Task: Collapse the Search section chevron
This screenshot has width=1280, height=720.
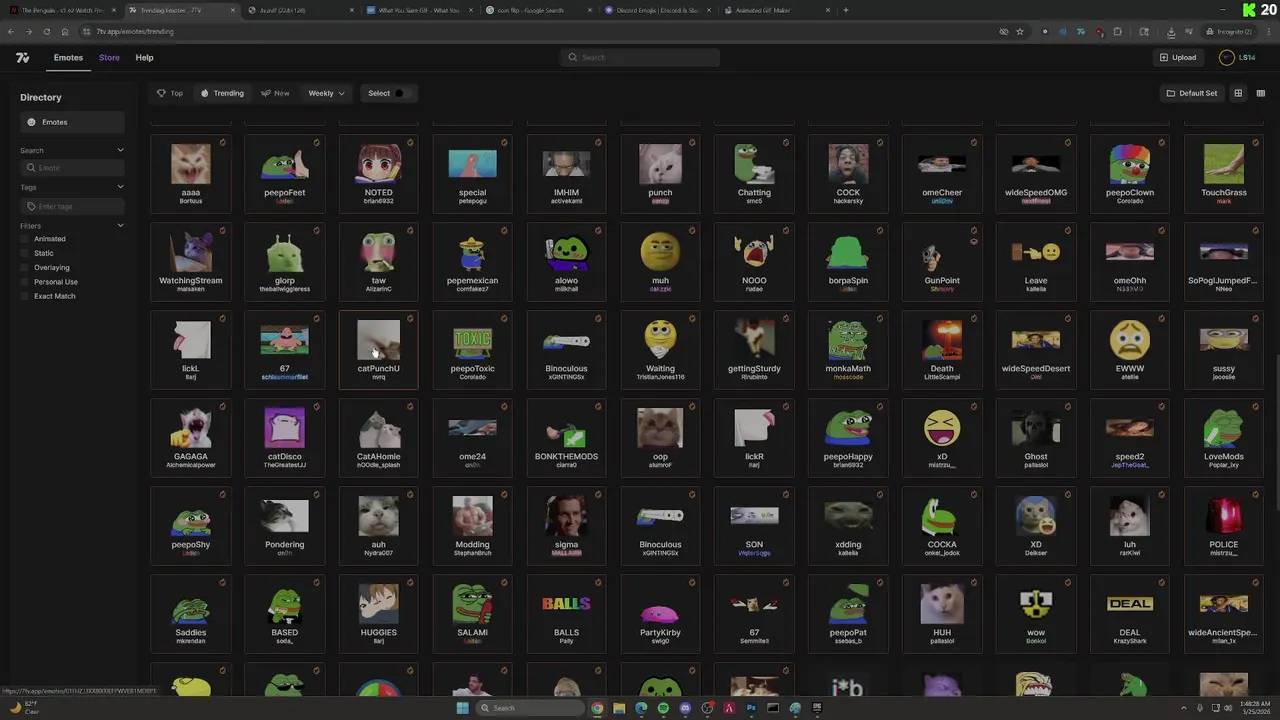Action: tap(120, 150)
